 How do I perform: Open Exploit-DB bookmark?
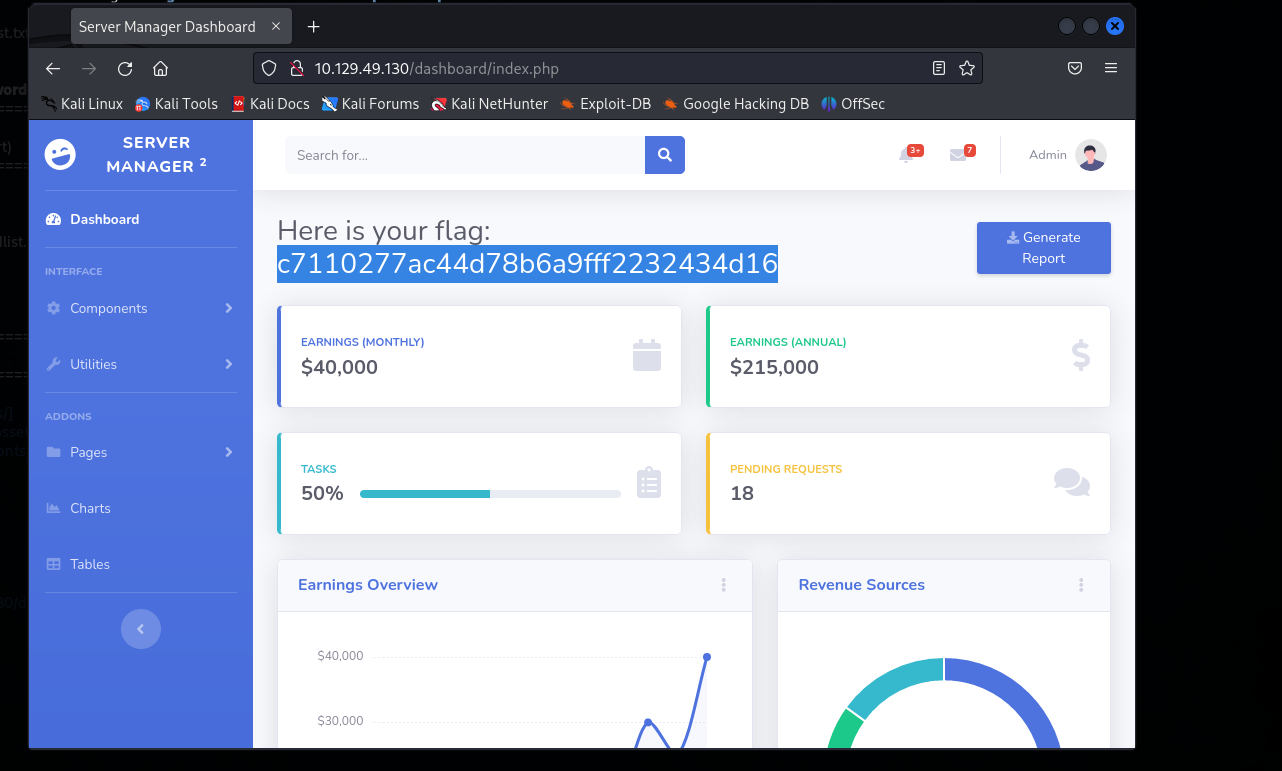(606, 104)
